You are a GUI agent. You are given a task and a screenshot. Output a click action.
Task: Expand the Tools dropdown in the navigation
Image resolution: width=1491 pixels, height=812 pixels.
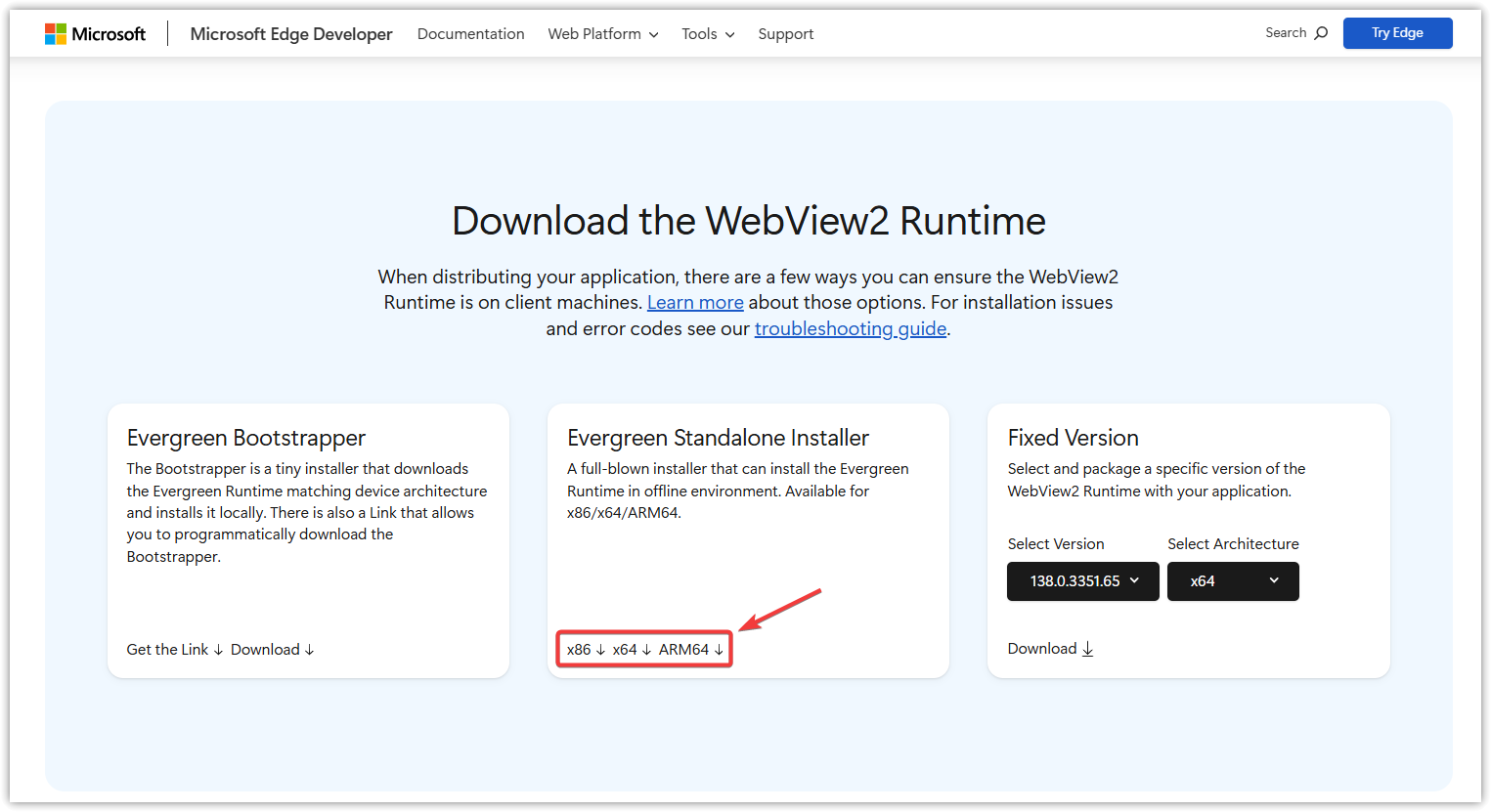(x=707, y=33)
